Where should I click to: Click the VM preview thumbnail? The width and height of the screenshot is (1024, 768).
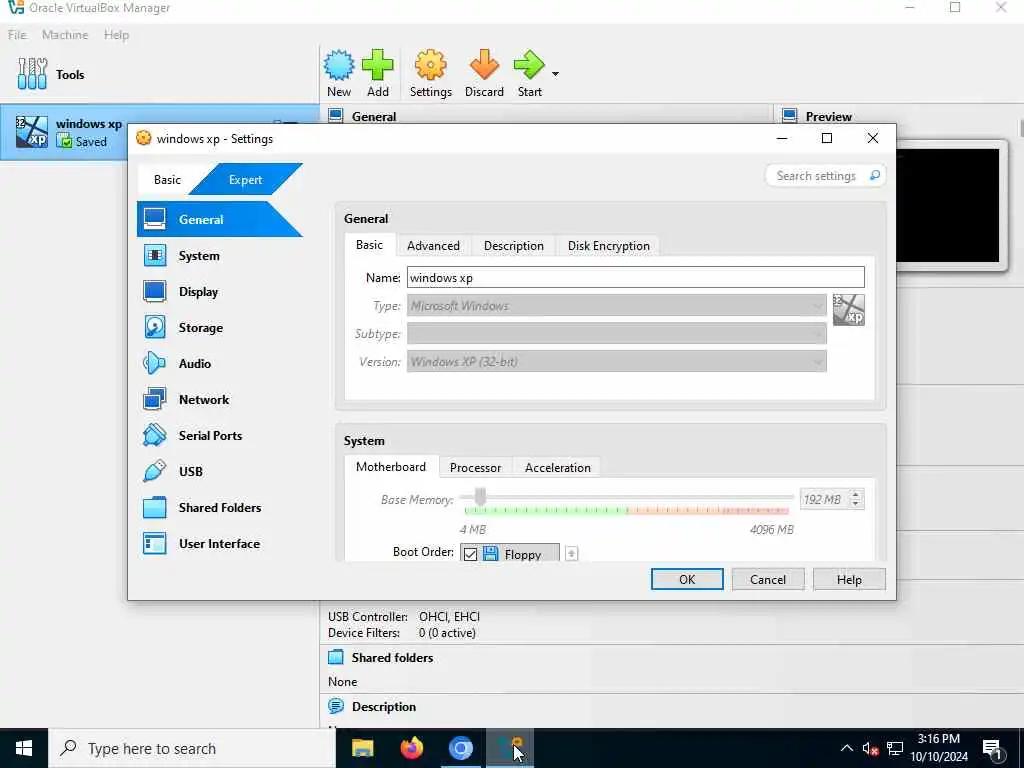point(947,205)
